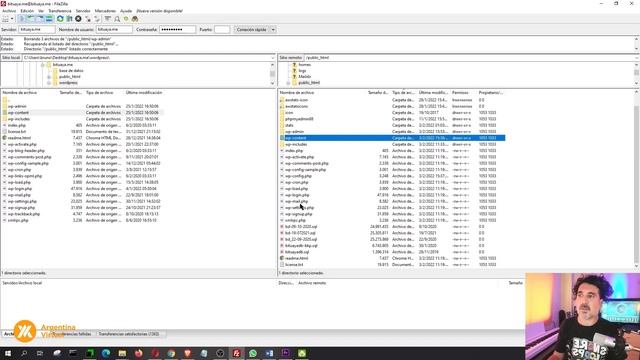The width and height of the screenshot is (640, 360).
Task: Open Firefox from the taskbar
Action: (138, 353)
